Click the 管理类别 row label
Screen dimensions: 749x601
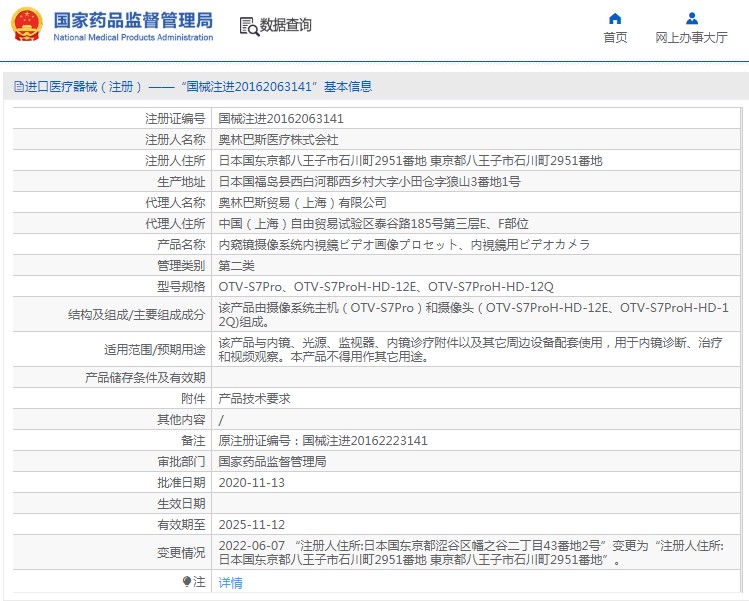182,266
